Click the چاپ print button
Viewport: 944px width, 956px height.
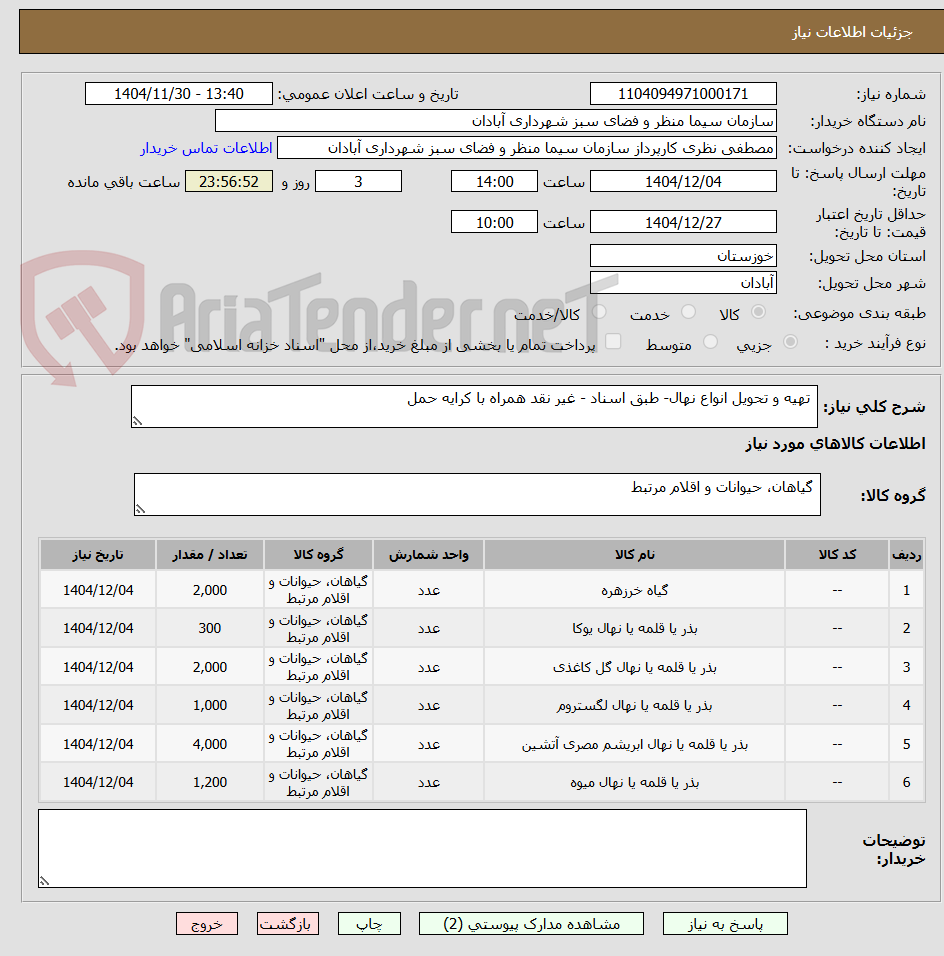370,924
